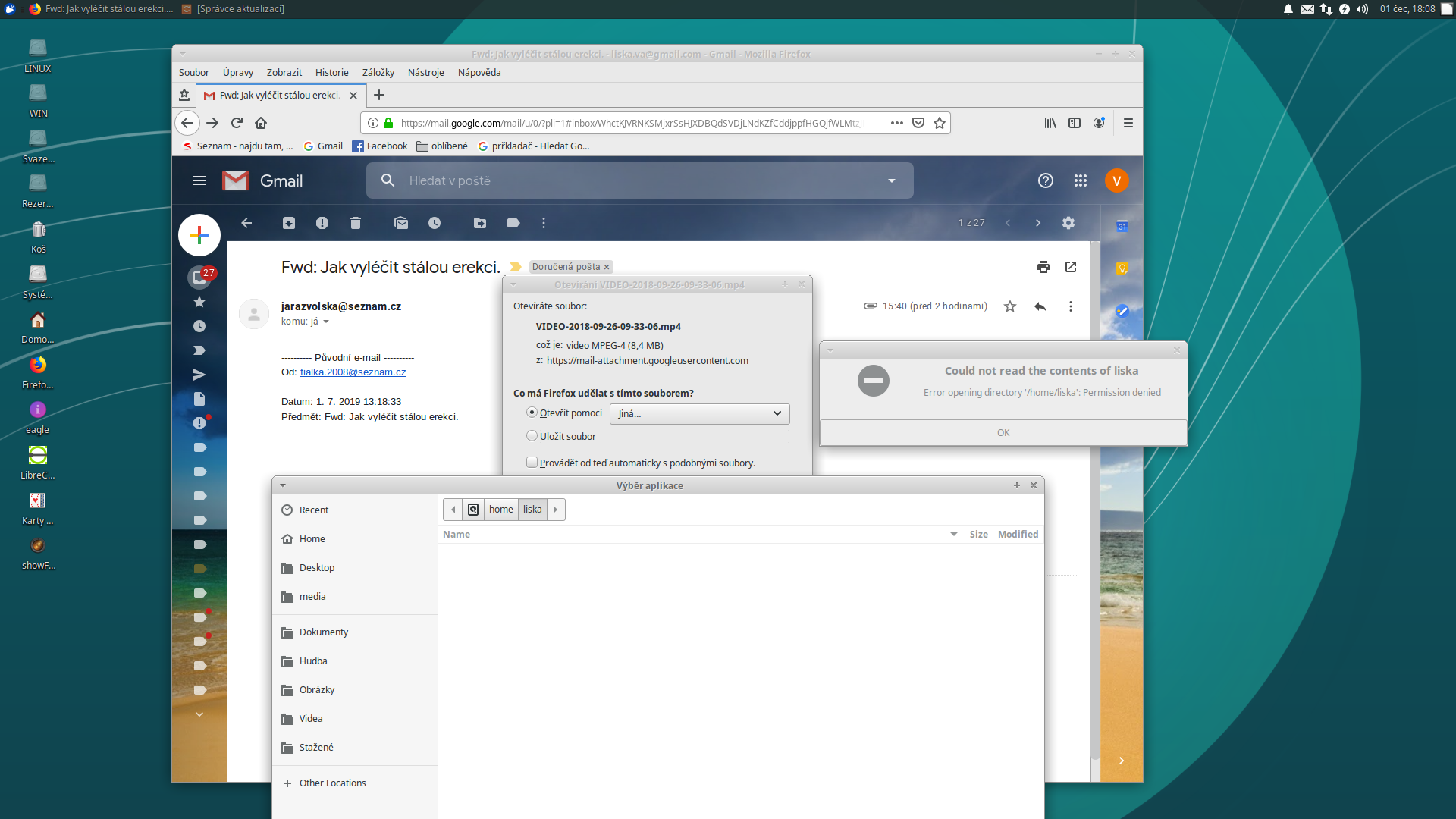Click the path bar back arrow before home

(453, 510)
